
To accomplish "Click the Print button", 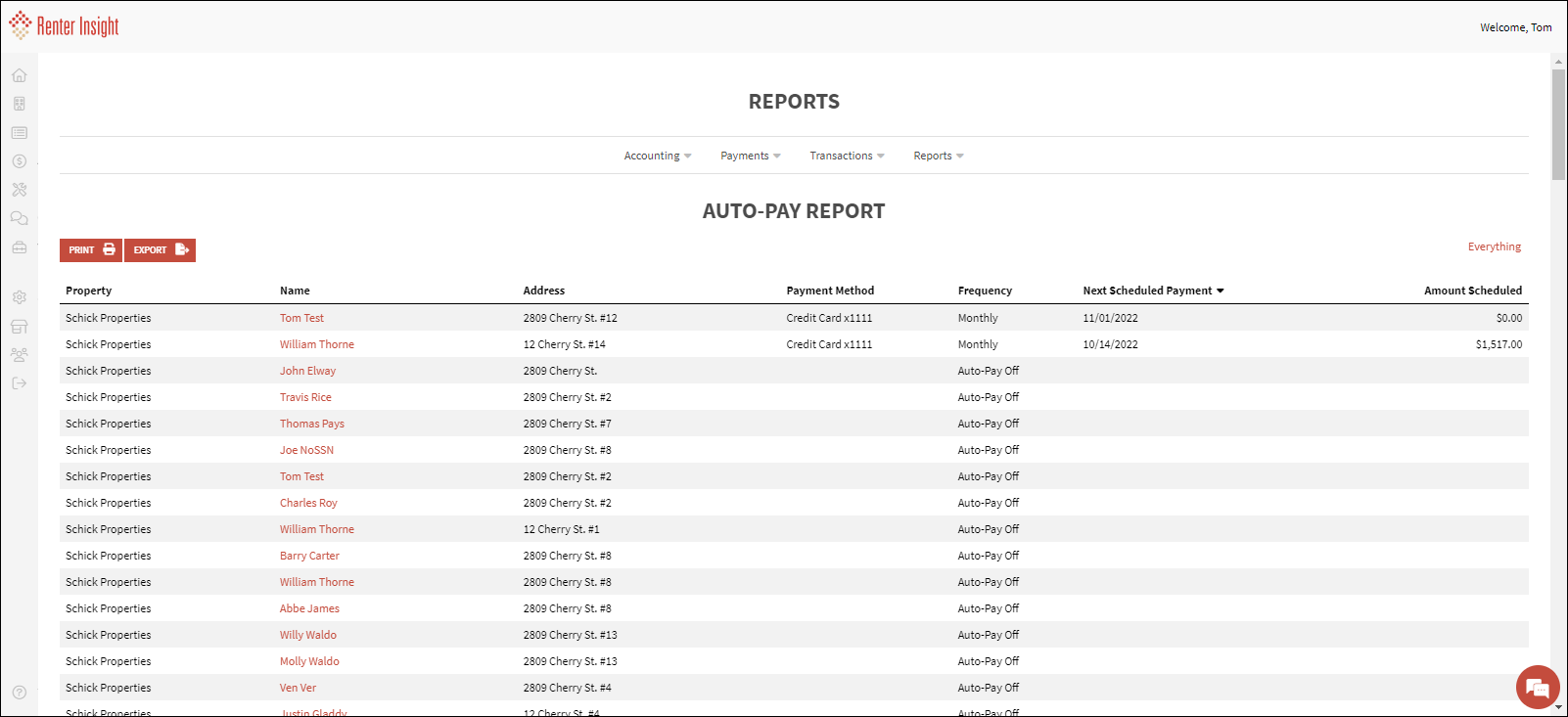I will click(x=91, y=250).
